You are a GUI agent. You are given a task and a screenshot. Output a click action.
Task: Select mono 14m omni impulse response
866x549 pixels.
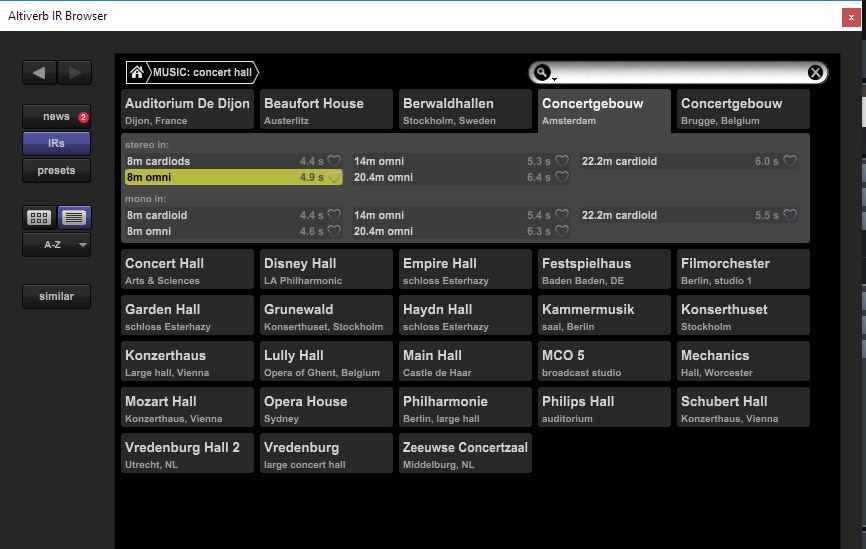461,215
